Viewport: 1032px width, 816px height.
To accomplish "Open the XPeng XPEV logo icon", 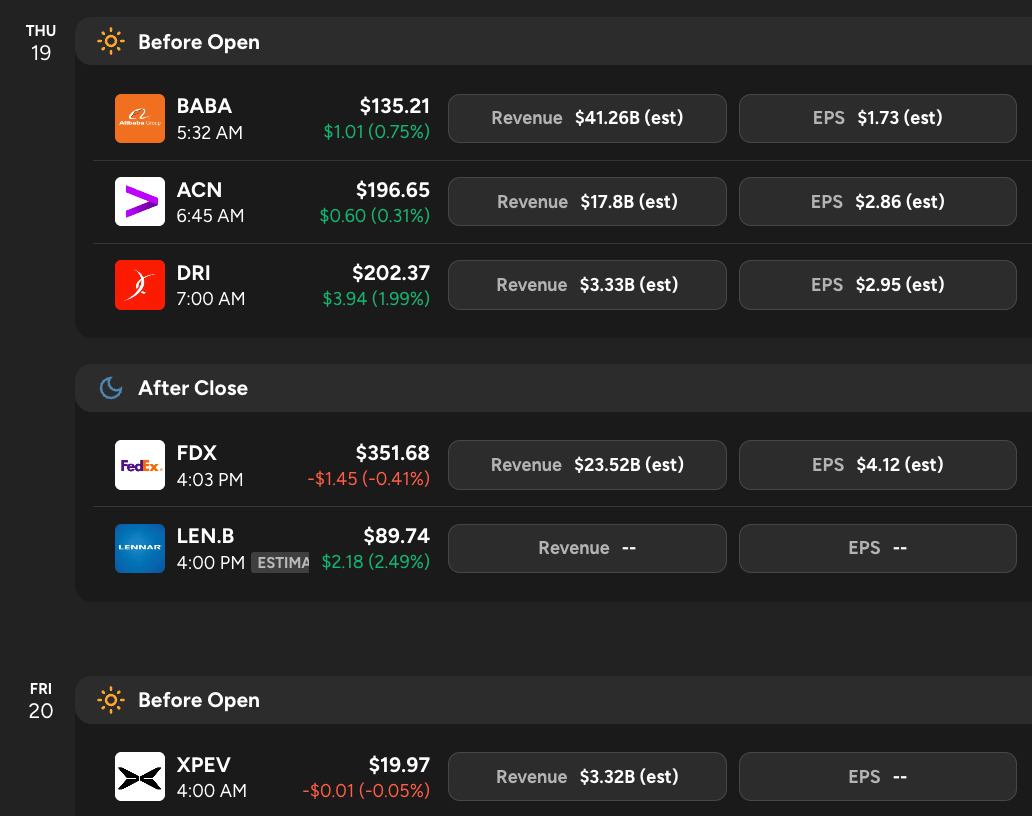I will coord(140,777).
